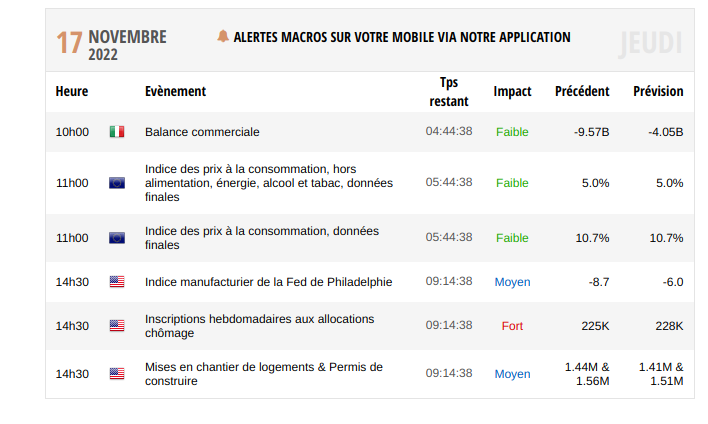Select the Indice manufacturier de la Fed event
The width and height of the screenshot is (708, 424).
coord(268,282)
